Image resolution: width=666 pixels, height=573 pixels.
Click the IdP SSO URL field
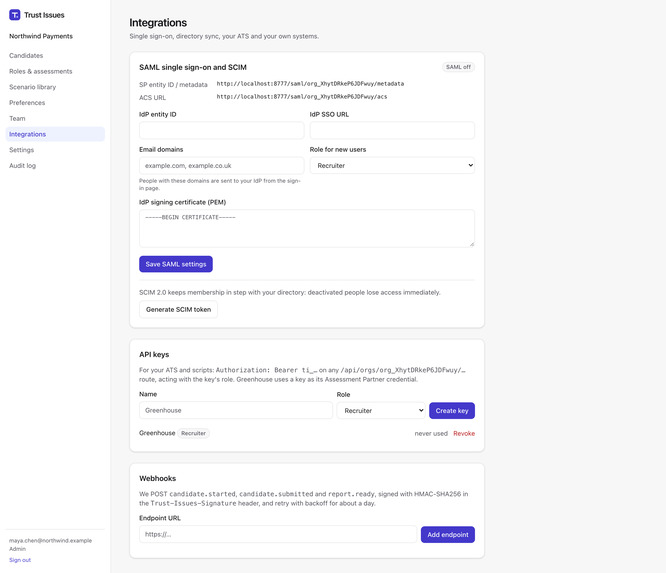[392, 130]
